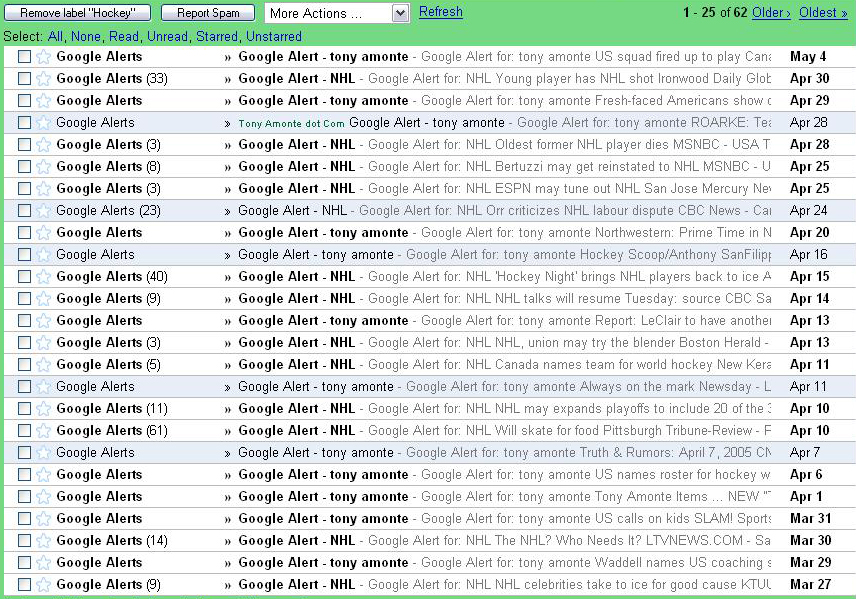Star the Apr 1 tony amonte alert
Image resolution: width=856 pixels, height=599 pixels.
(43, 496)
